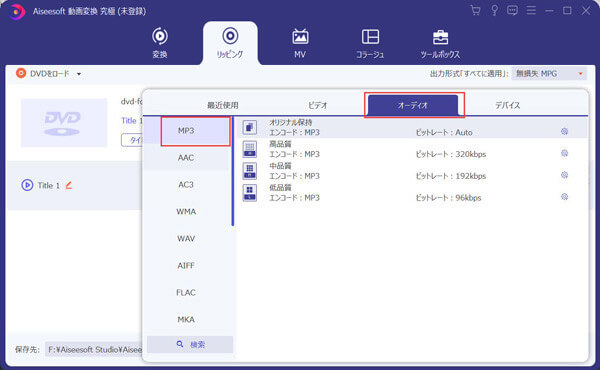Open settings gear for オリジナル保持 preset
600x370 pixels.
(x=564, y=131)
